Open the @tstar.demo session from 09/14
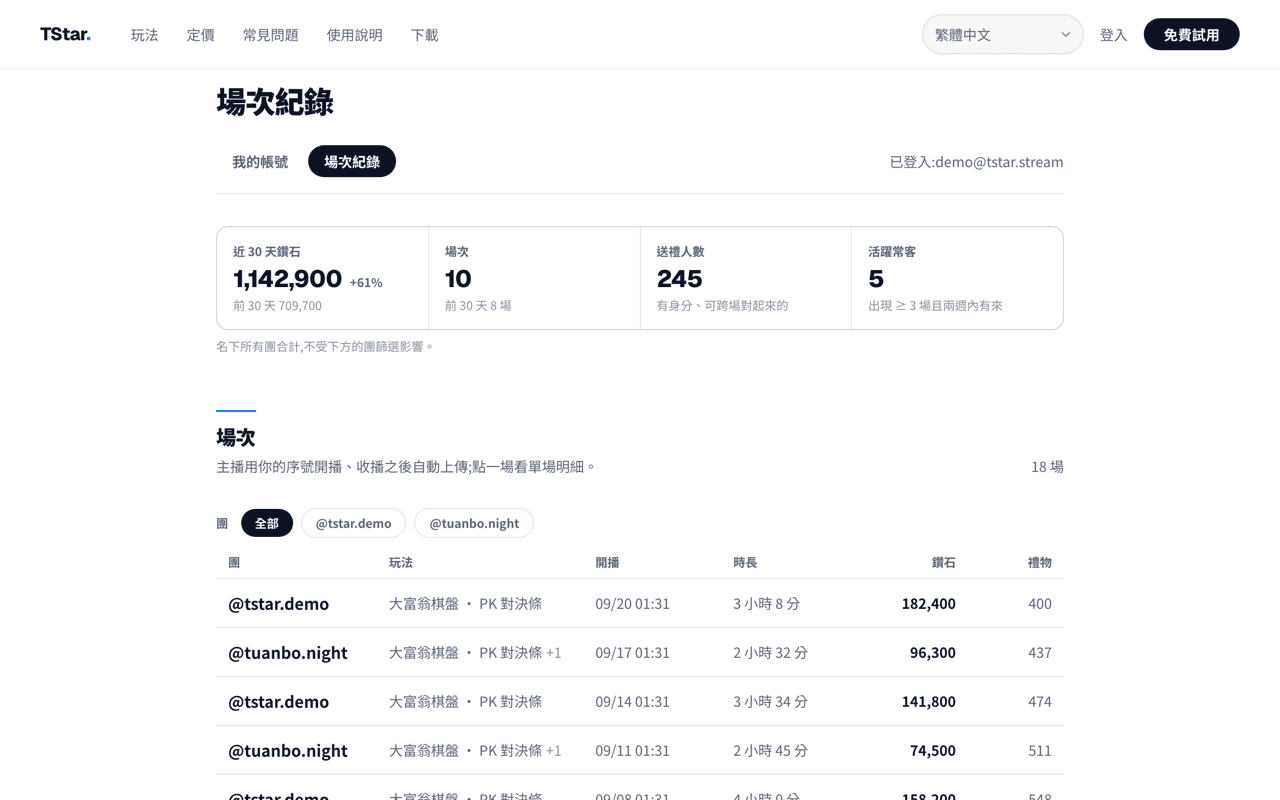 pos(640,701)
